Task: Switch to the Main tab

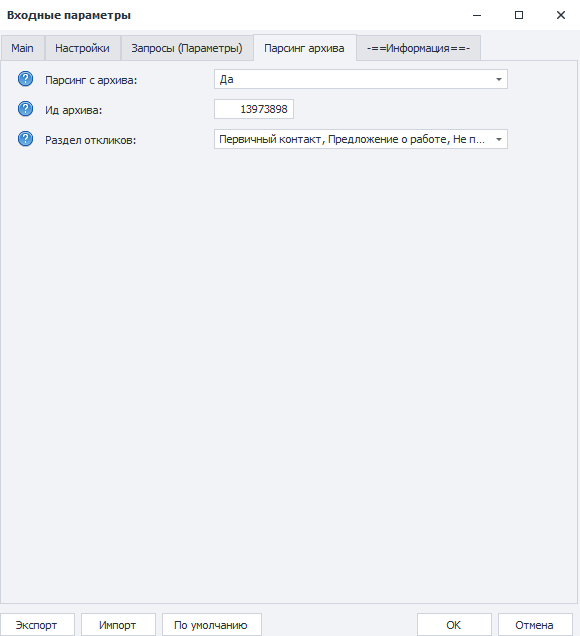Action: 22,48
